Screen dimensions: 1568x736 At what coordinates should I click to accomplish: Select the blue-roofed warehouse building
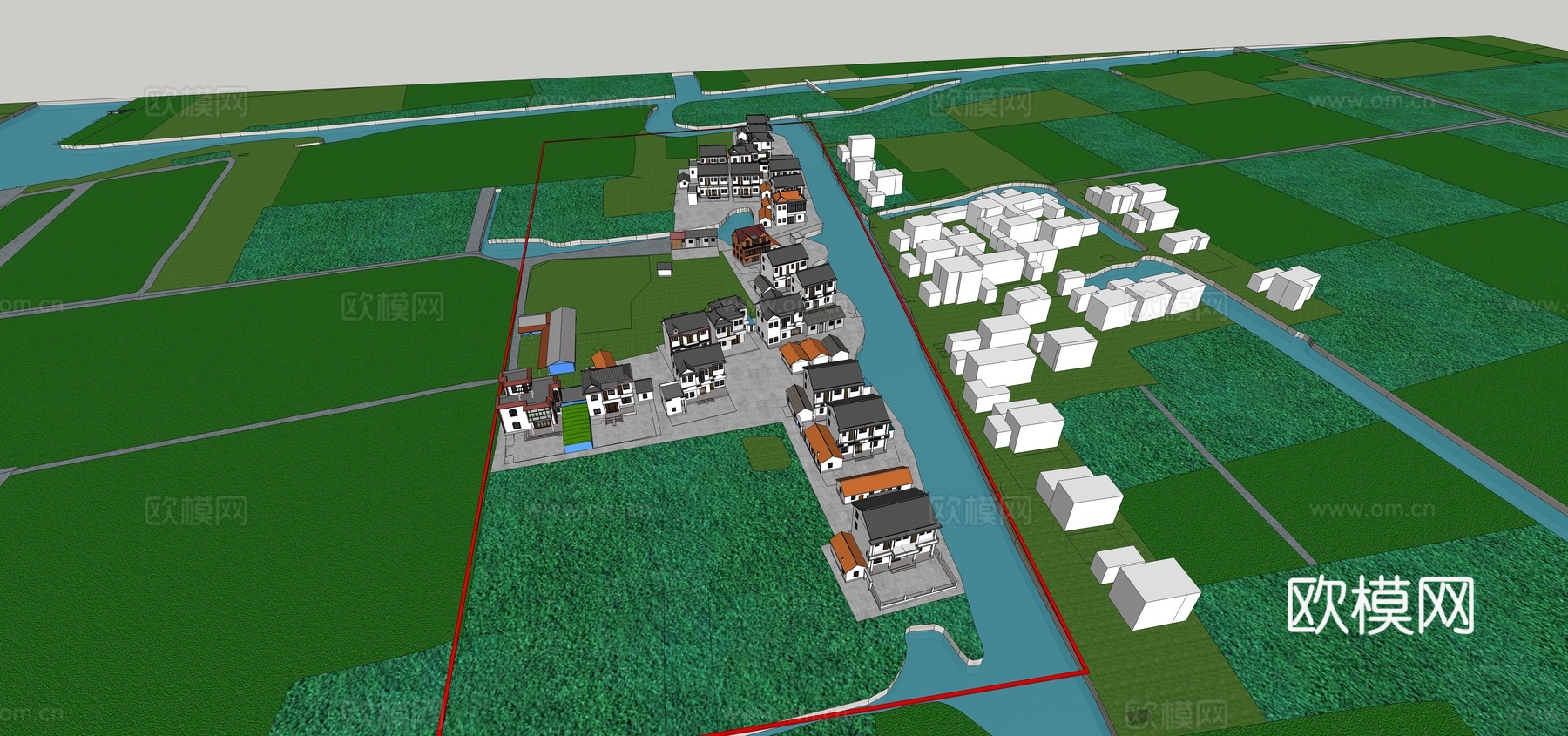[557, 340]
